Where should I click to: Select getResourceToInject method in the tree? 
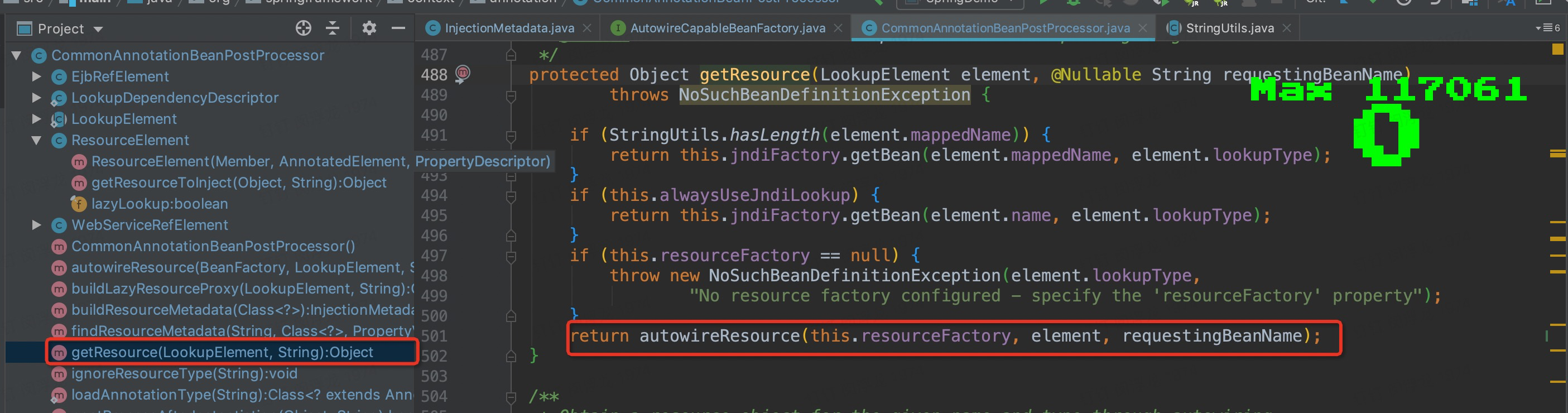coord(239,183)
